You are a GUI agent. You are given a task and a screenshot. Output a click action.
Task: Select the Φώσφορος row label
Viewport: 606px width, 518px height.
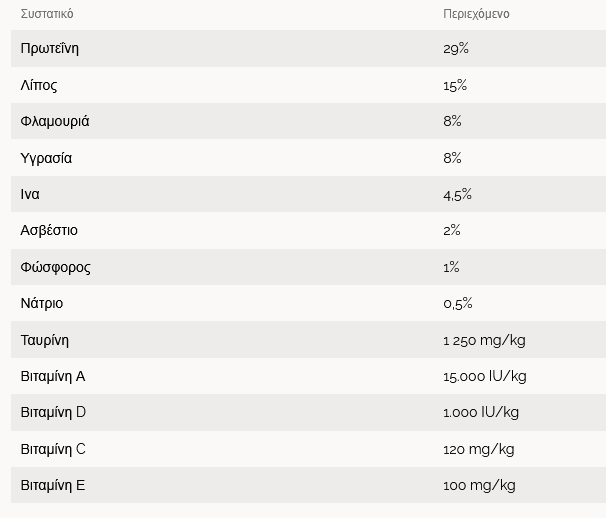[x=56, y=267]
